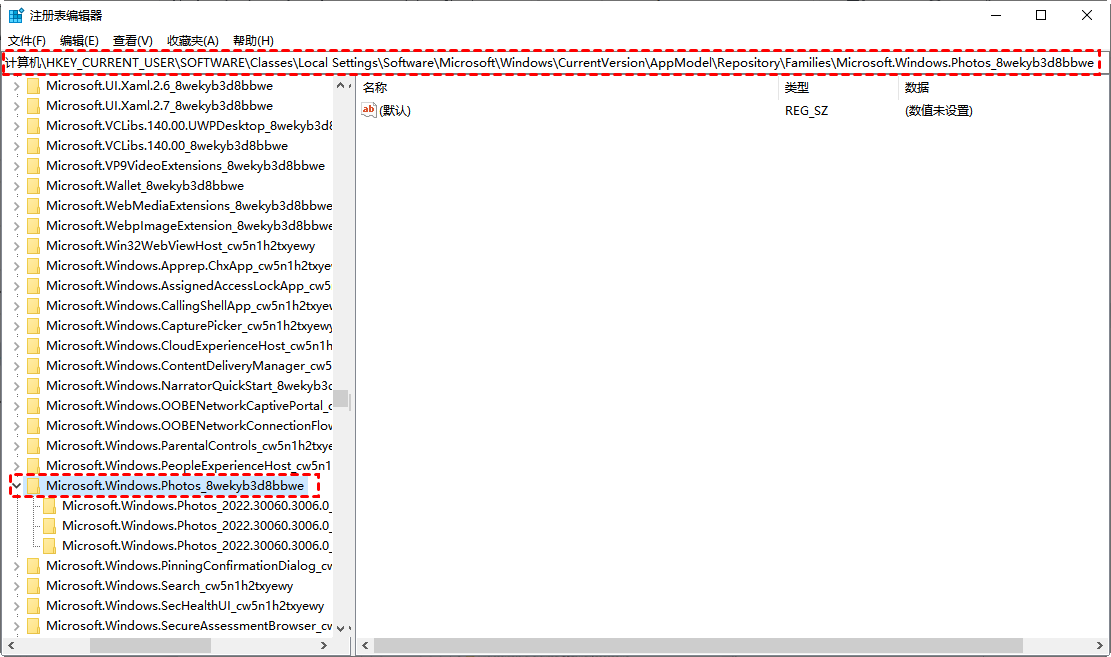Screen dimensions: 1111x657
Task: Open the 收藏夹(A) menu
Action: pos(192,40)
